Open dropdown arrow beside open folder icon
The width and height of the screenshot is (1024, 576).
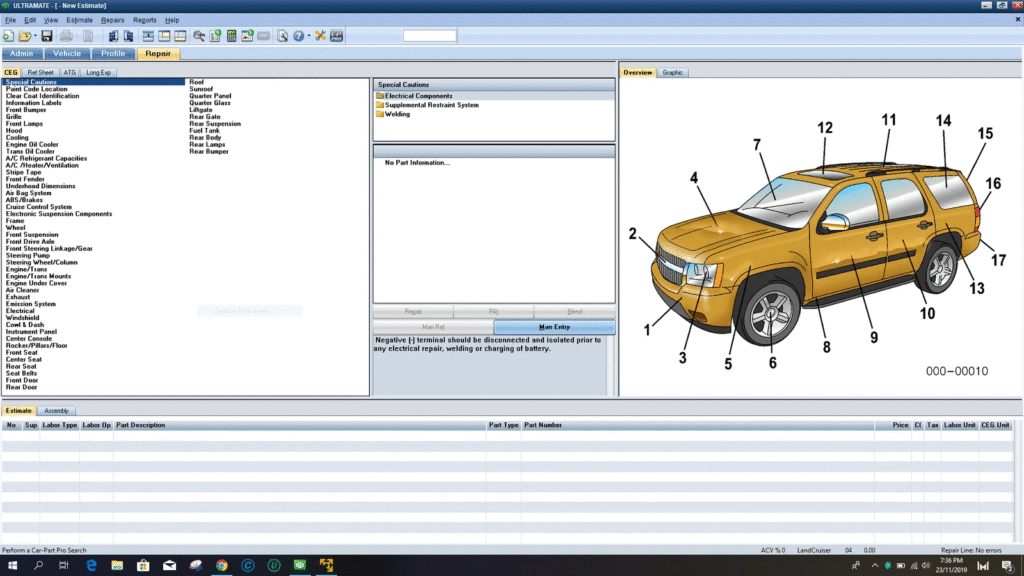point(33,36)
